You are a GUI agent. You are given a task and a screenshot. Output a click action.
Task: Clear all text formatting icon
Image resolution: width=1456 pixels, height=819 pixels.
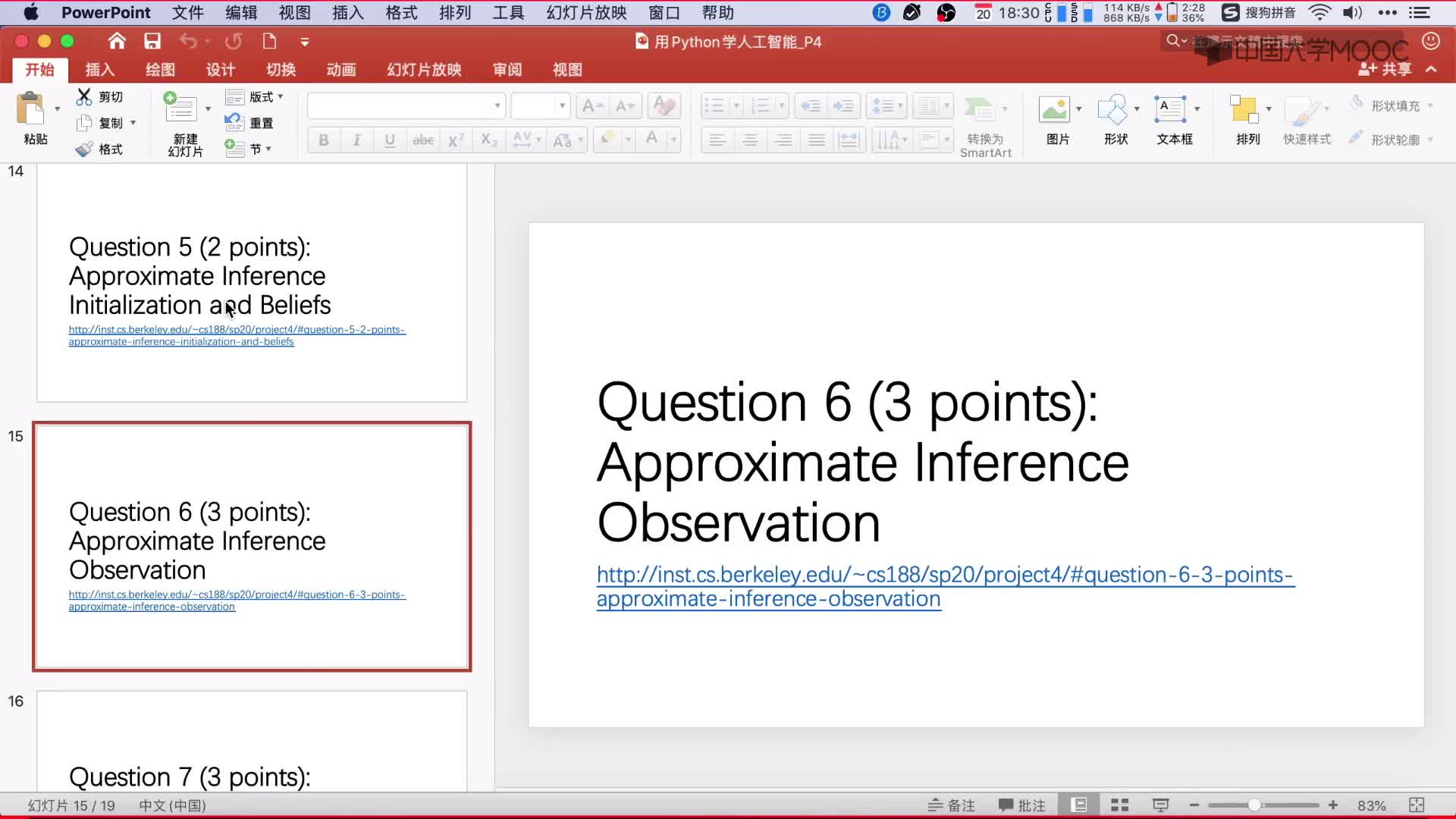pyautogui.click(x=664, y=106)
